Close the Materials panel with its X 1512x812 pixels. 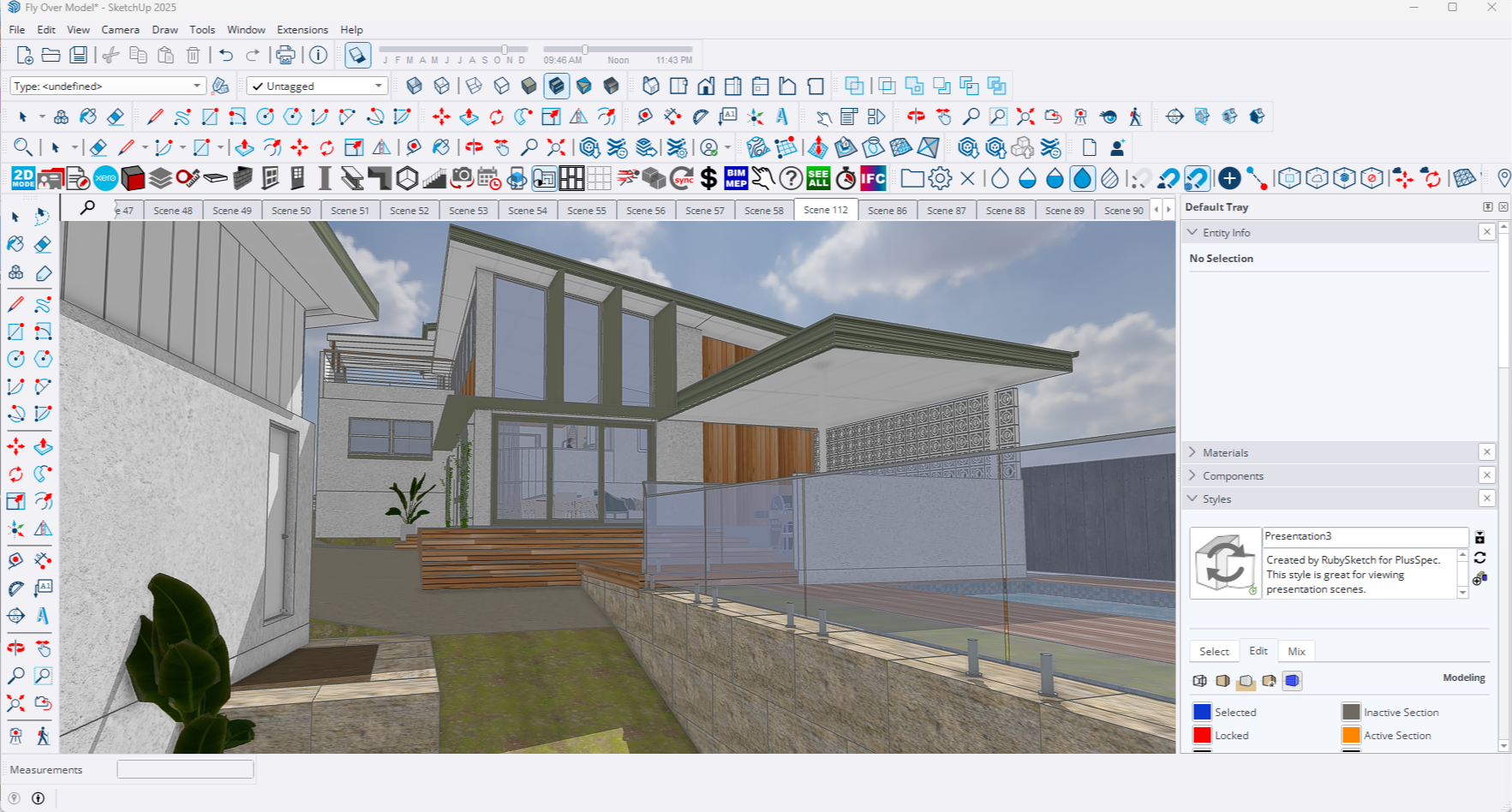coord(1486,452)
